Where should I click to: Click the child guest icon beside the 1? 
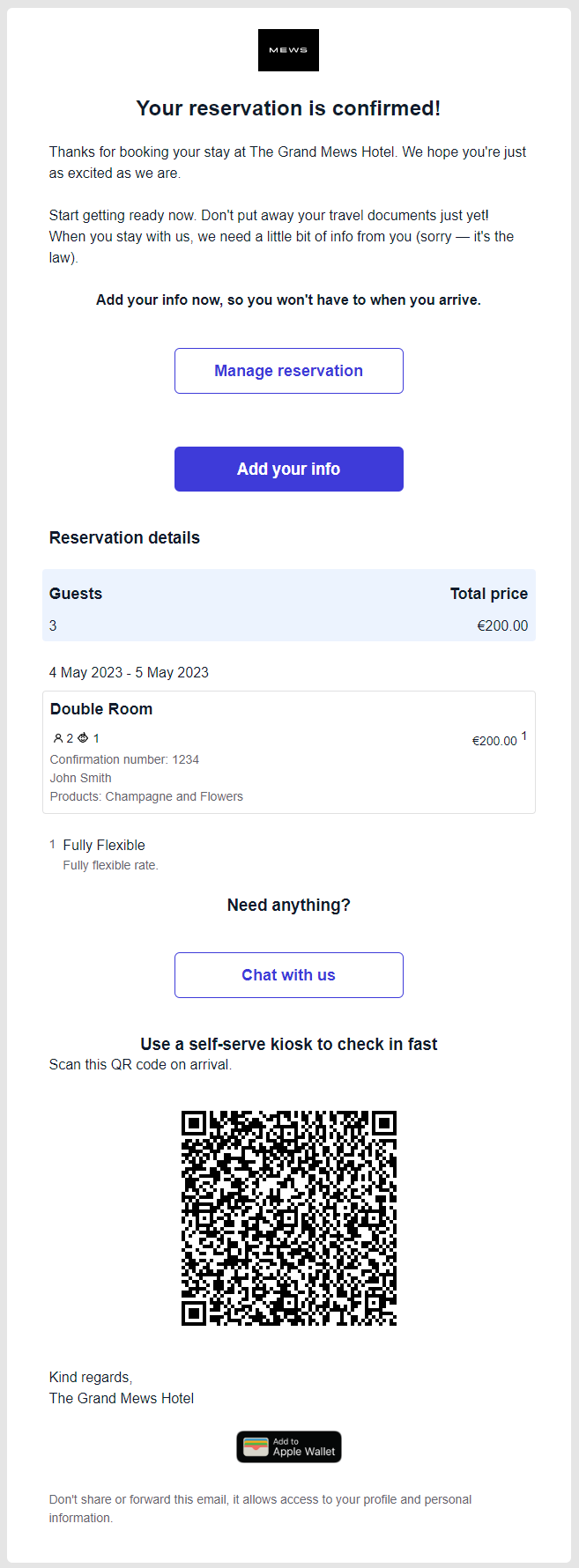(x=83, y=738)
